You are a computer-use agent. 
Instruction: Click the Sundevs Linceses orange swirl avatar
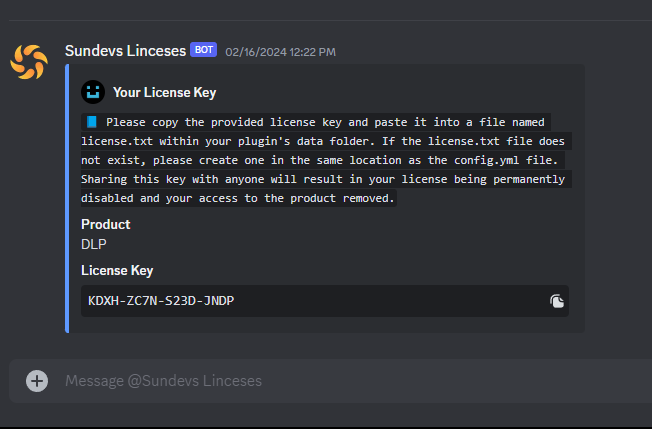coord(29,61)
